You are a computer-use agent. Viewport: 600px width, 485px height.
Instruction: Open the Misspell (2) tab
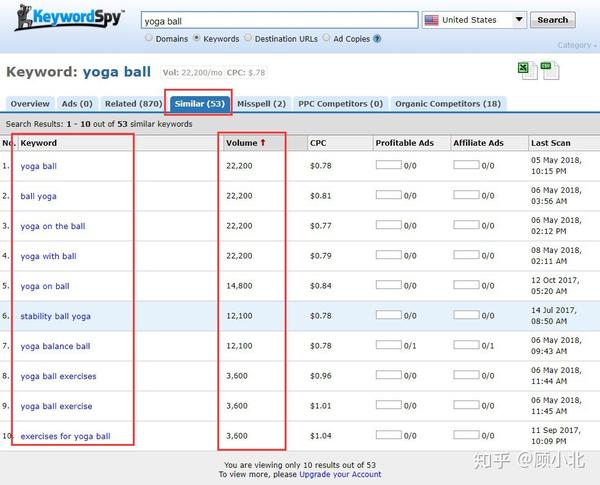click(x=261, y=104)
